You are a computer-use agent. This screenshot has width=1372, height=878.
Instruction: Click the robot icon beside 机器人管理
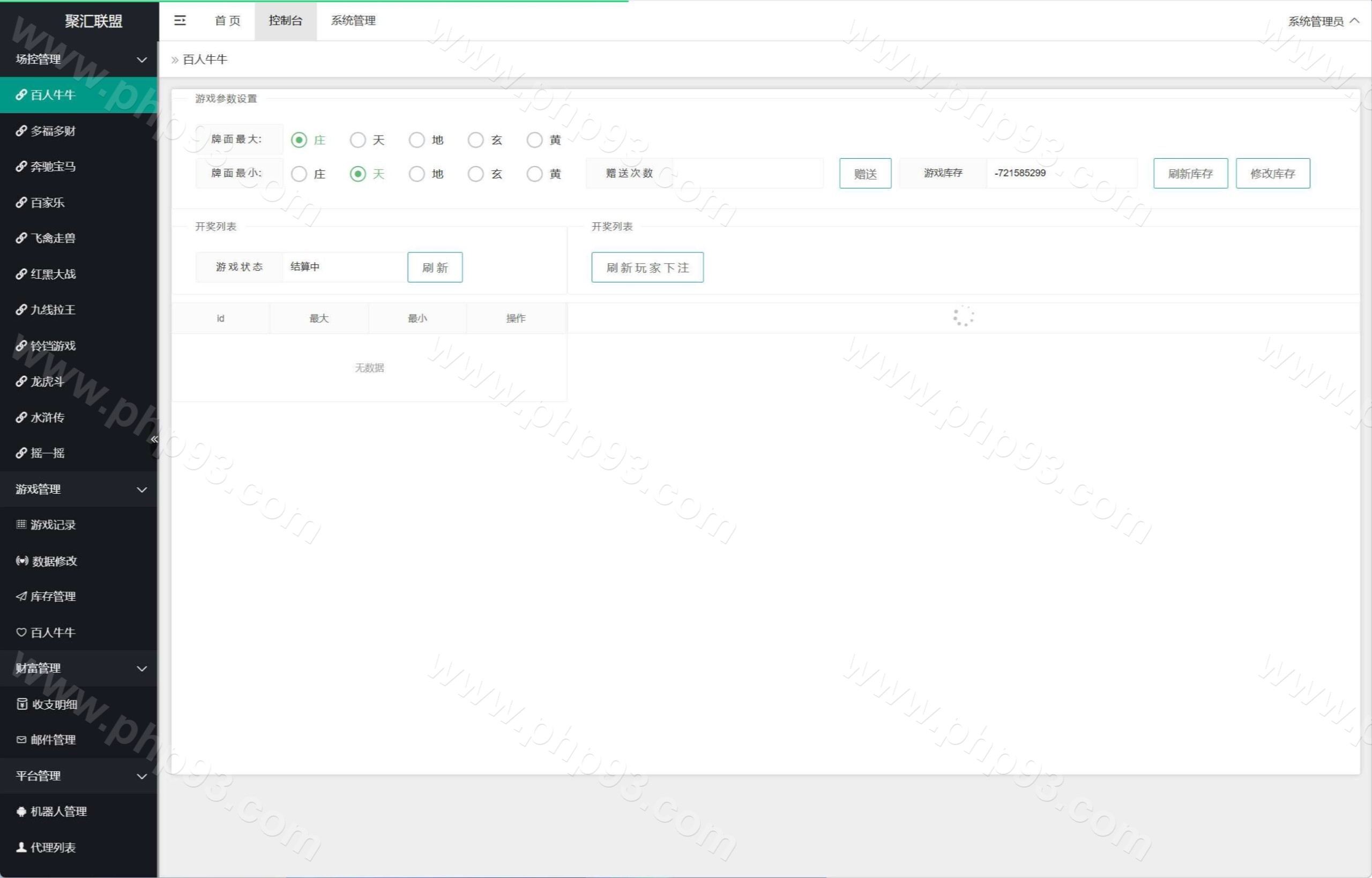pyautogui.click(x=21, y=812)
